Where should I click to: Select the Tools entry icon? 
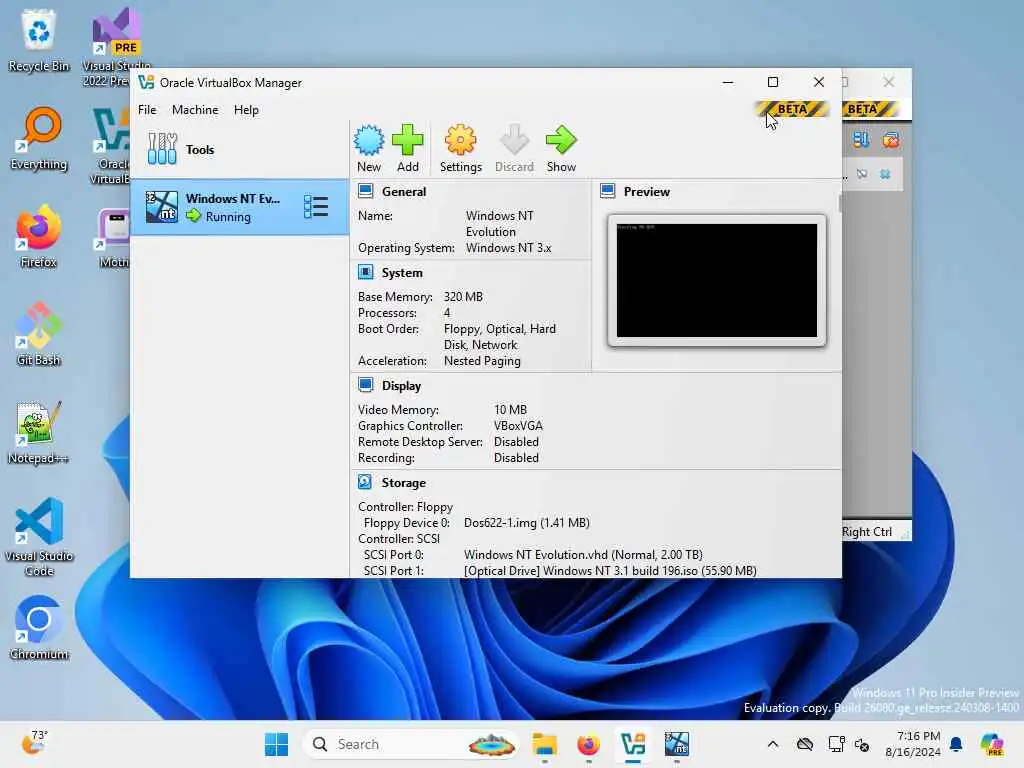coord(162,149)
